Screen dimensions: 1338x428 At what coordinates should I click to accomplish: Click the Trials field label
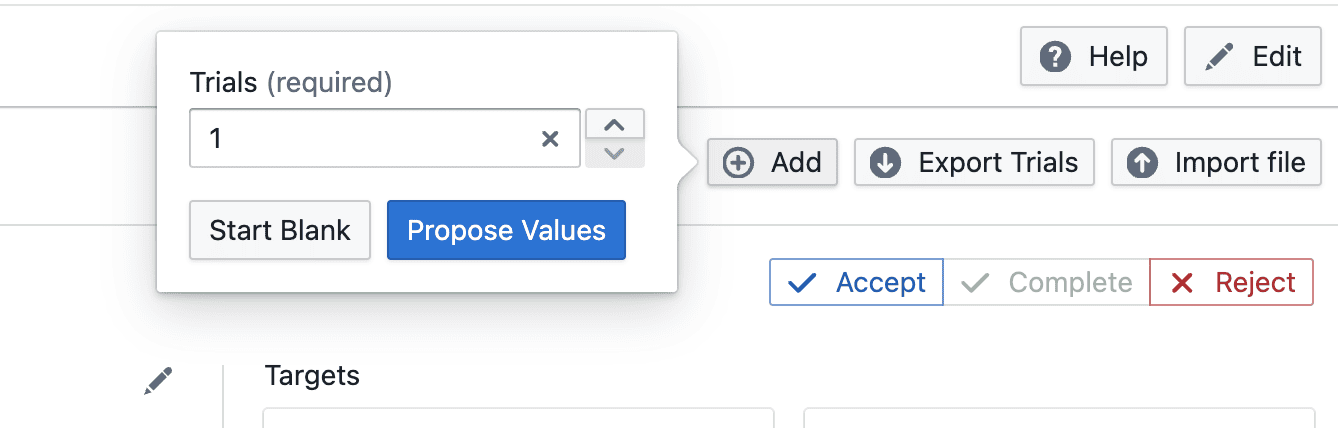coord(223,82)
